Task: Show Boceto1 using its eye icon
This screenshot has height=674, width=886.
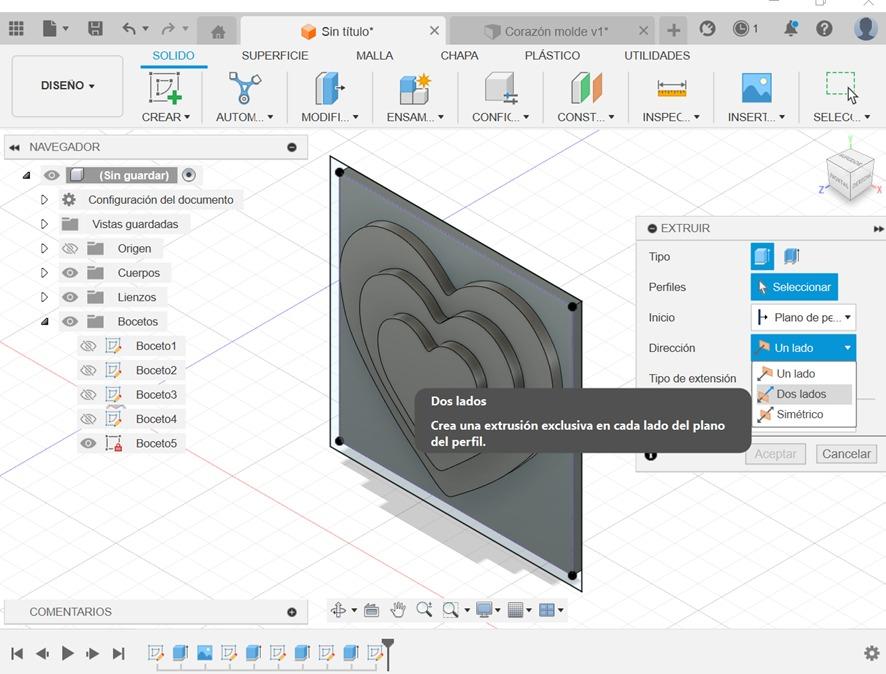Action: pos(89,346)
